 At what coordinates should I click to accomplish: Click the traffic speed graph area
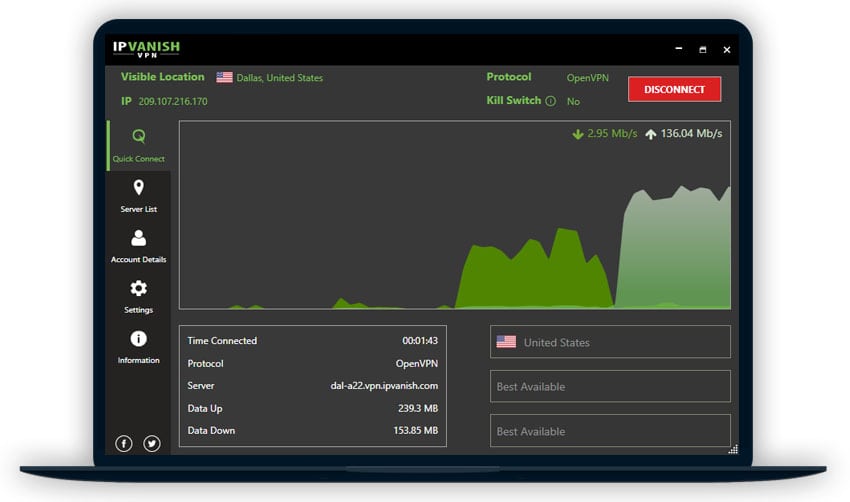(455, 215)
